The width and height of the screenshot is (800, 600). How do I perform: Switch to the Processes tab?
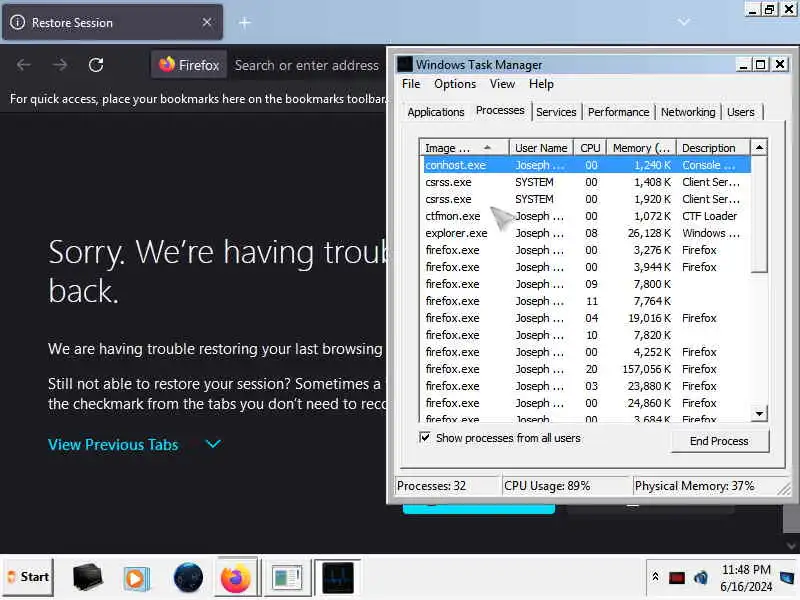(x=500, y=110)
